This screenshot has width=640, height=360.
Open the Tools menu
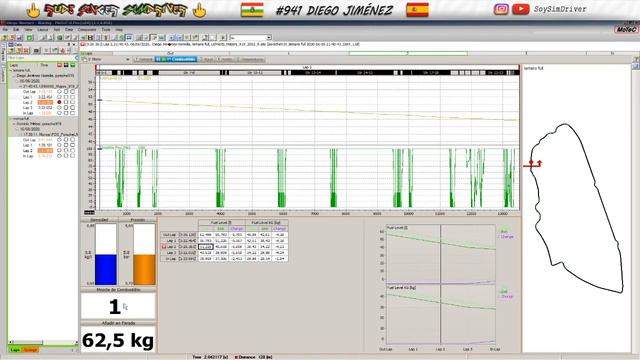tap(106, 30)
